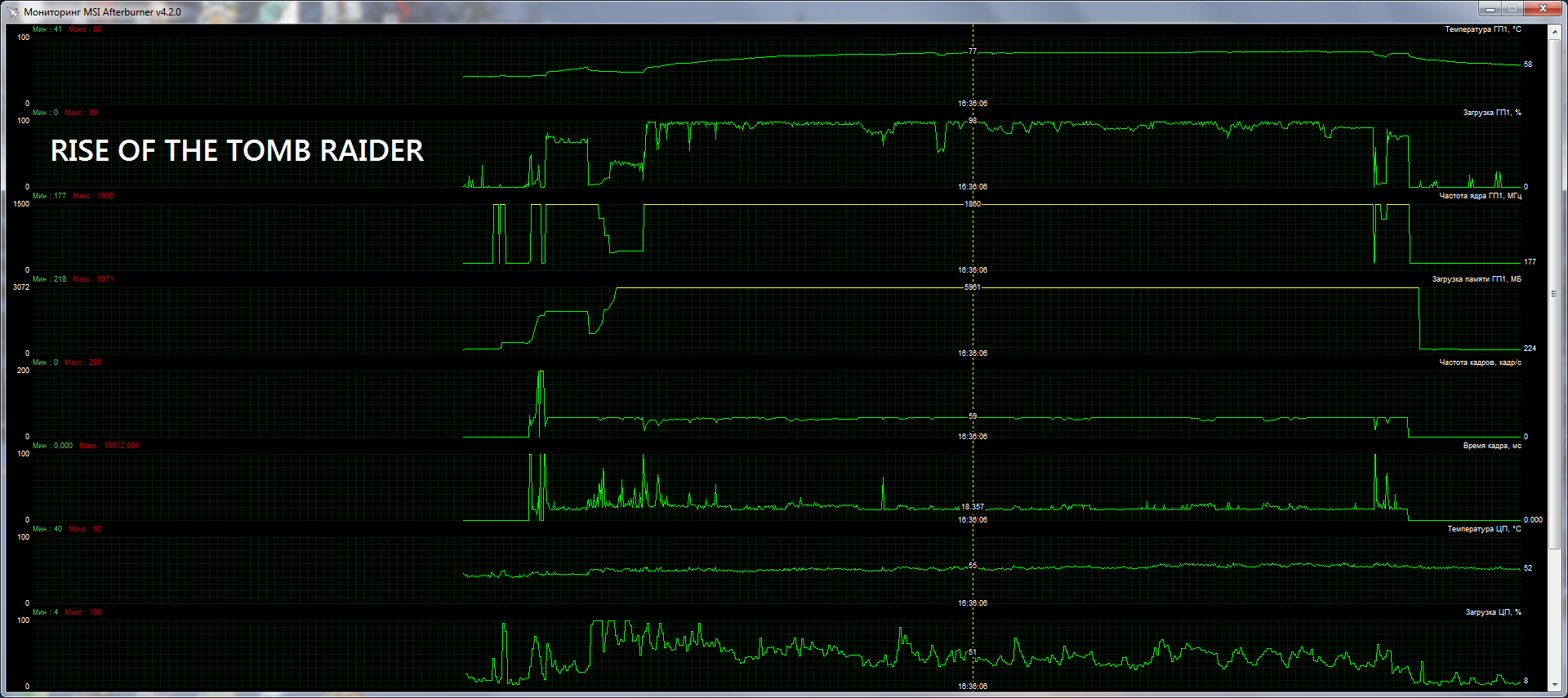1568x698 pixels.
Task: Minimize the monitoring window
Action: 1490,9
